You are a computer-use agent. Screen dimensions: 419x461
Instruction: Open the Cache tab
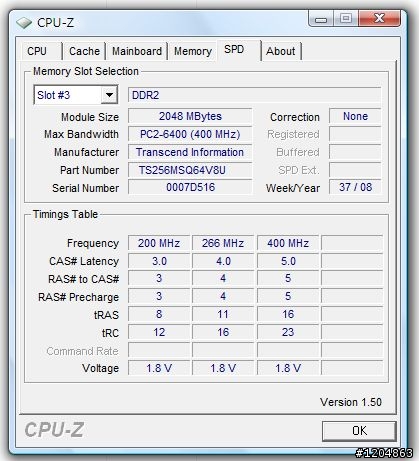(84, 51)
